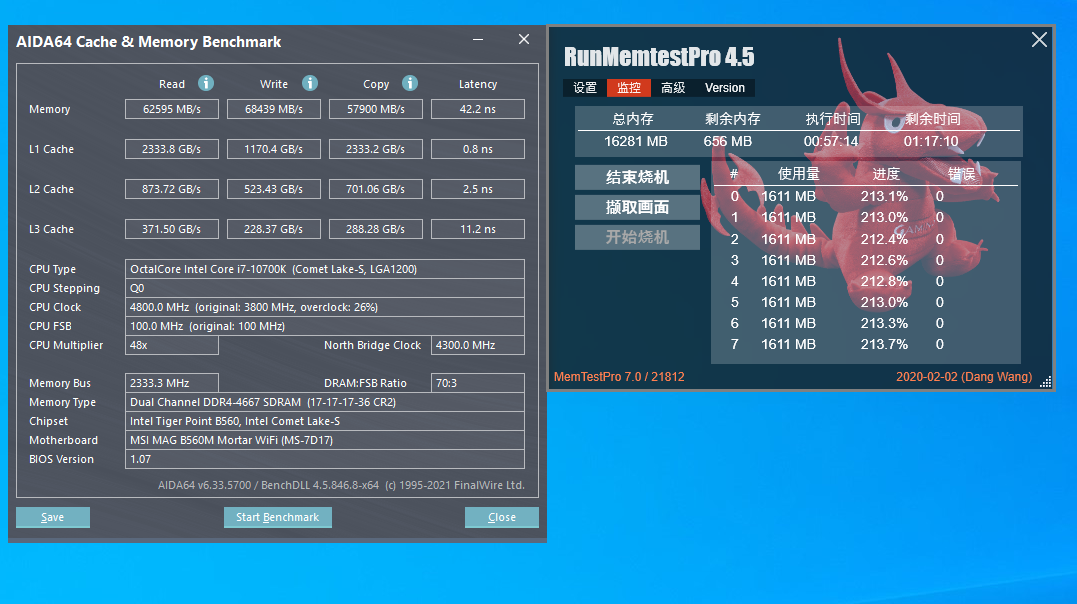
Task: Select the Memory Read value 62595 MB/s
Action: coord(172,109)
